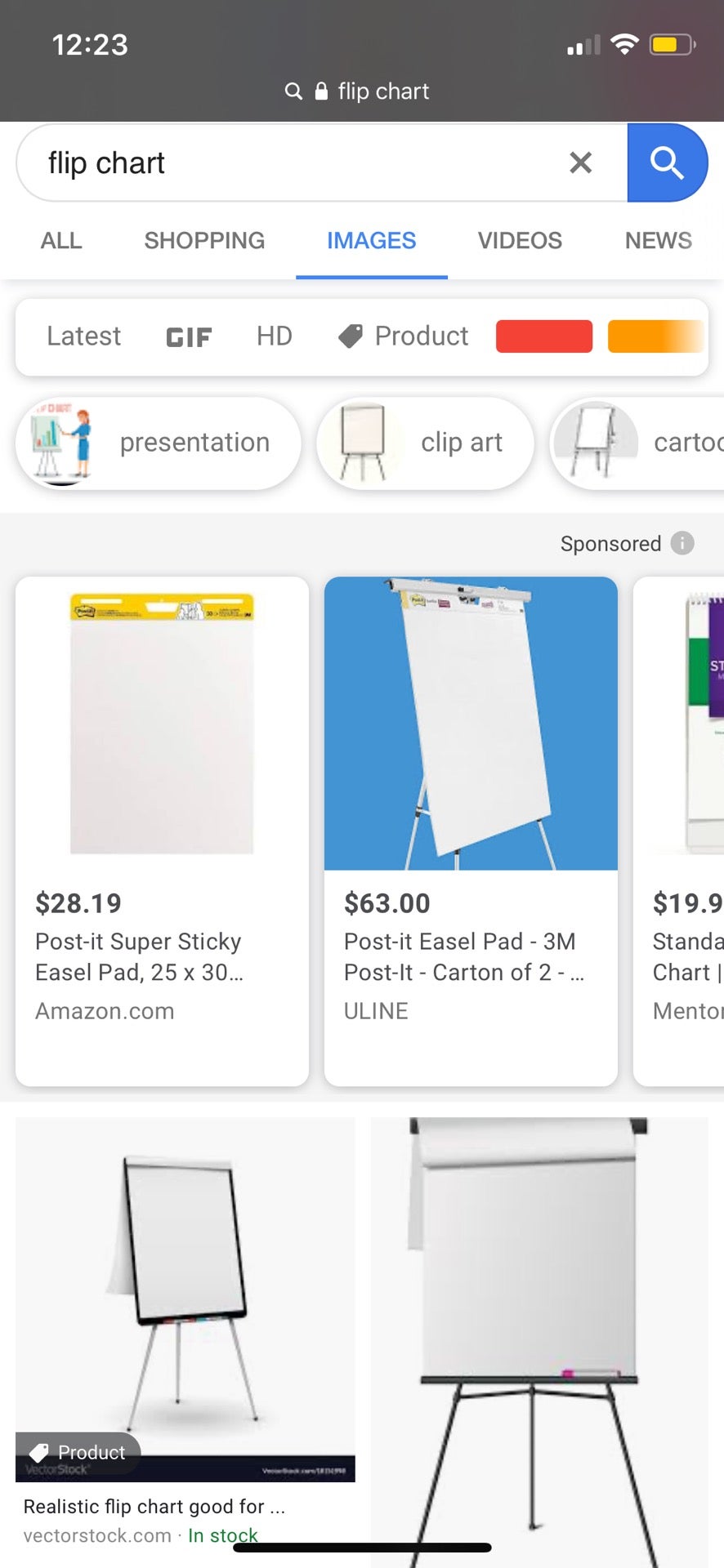Go to the All results tab
The image size is (724, 1568).
pyautogui.click(x=61, y=240)
